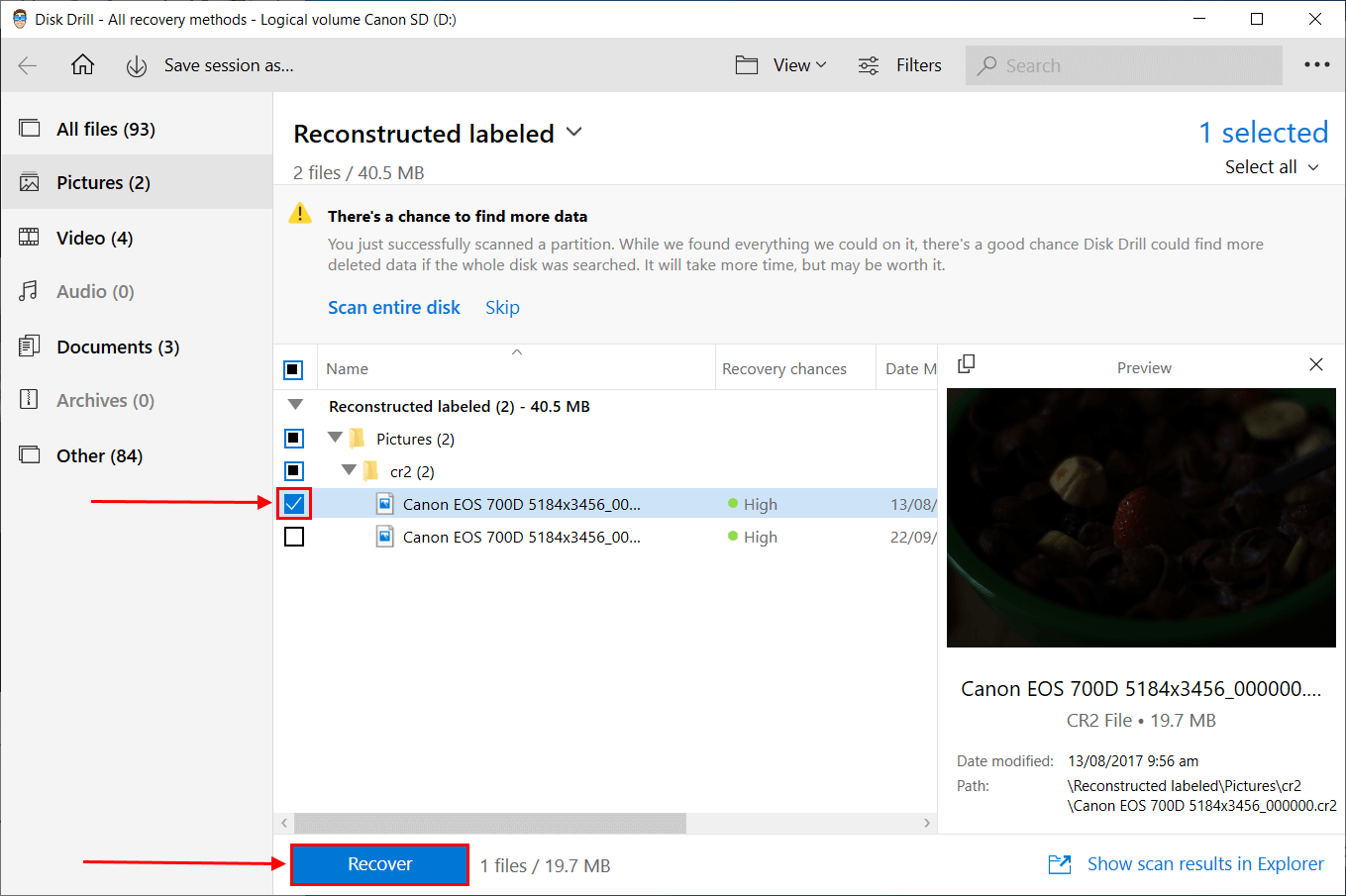This screenshot has height=896, width=1346.
Task: Click file icon of the 22/09 file
Action: point(385,537)
